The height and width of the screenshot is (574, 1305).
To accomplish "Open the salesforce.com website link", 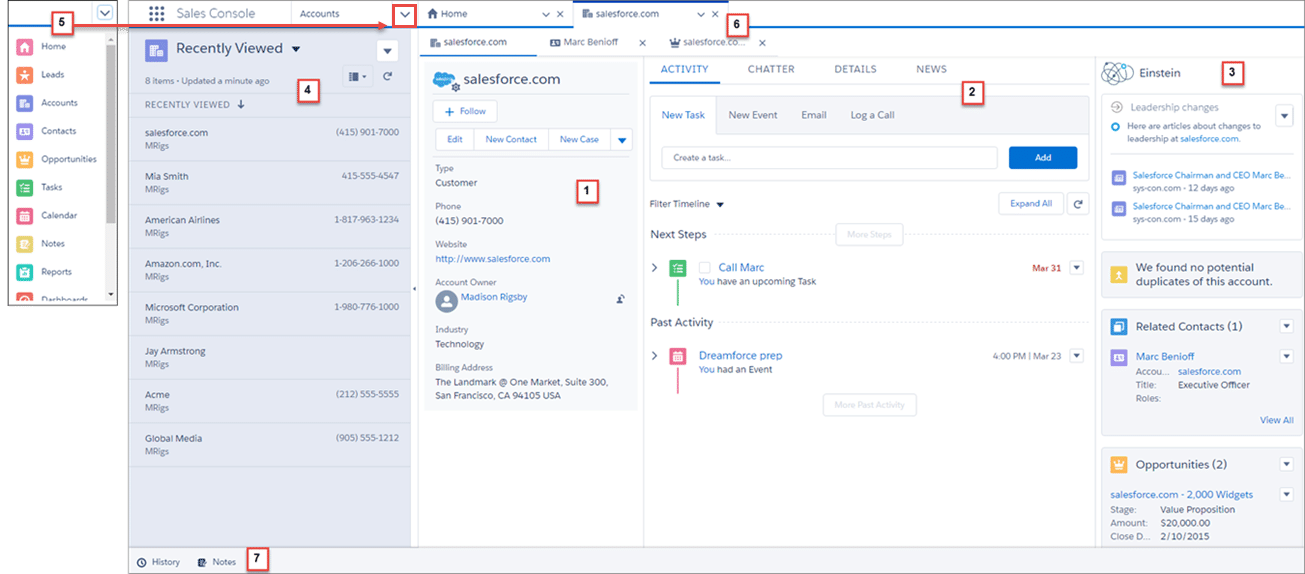I will 492,259.
